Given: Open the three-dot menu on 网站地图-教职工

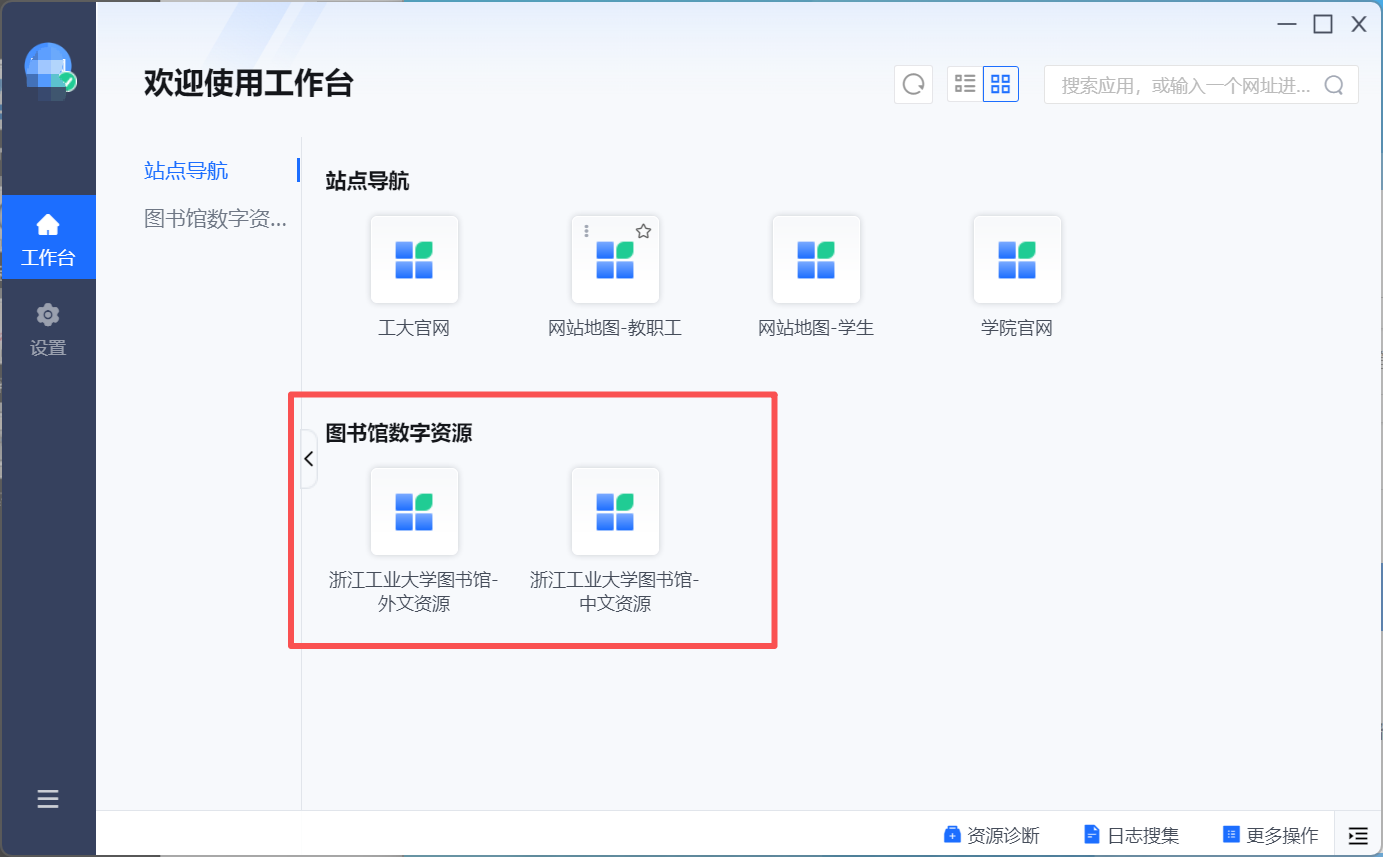Looking at the screenshot, I should point(587,231).
